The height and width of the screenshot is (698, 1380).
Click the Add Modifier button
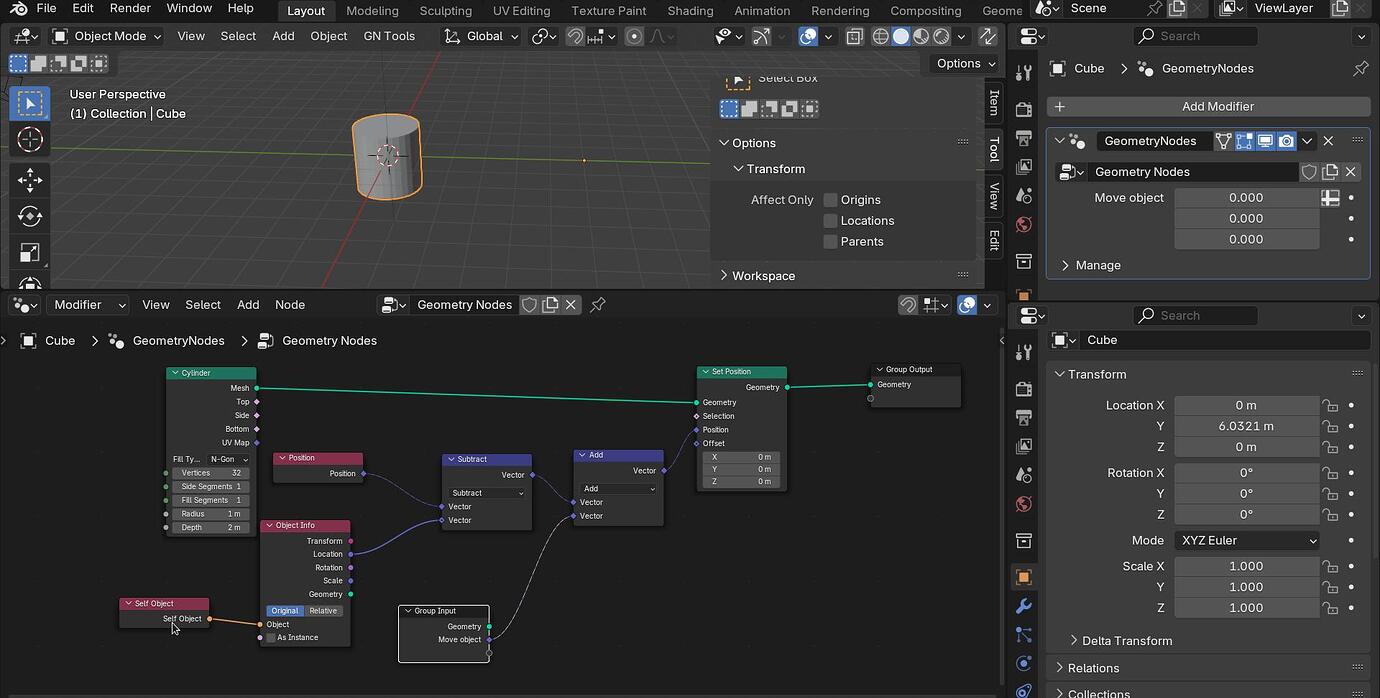(1208, 107)
